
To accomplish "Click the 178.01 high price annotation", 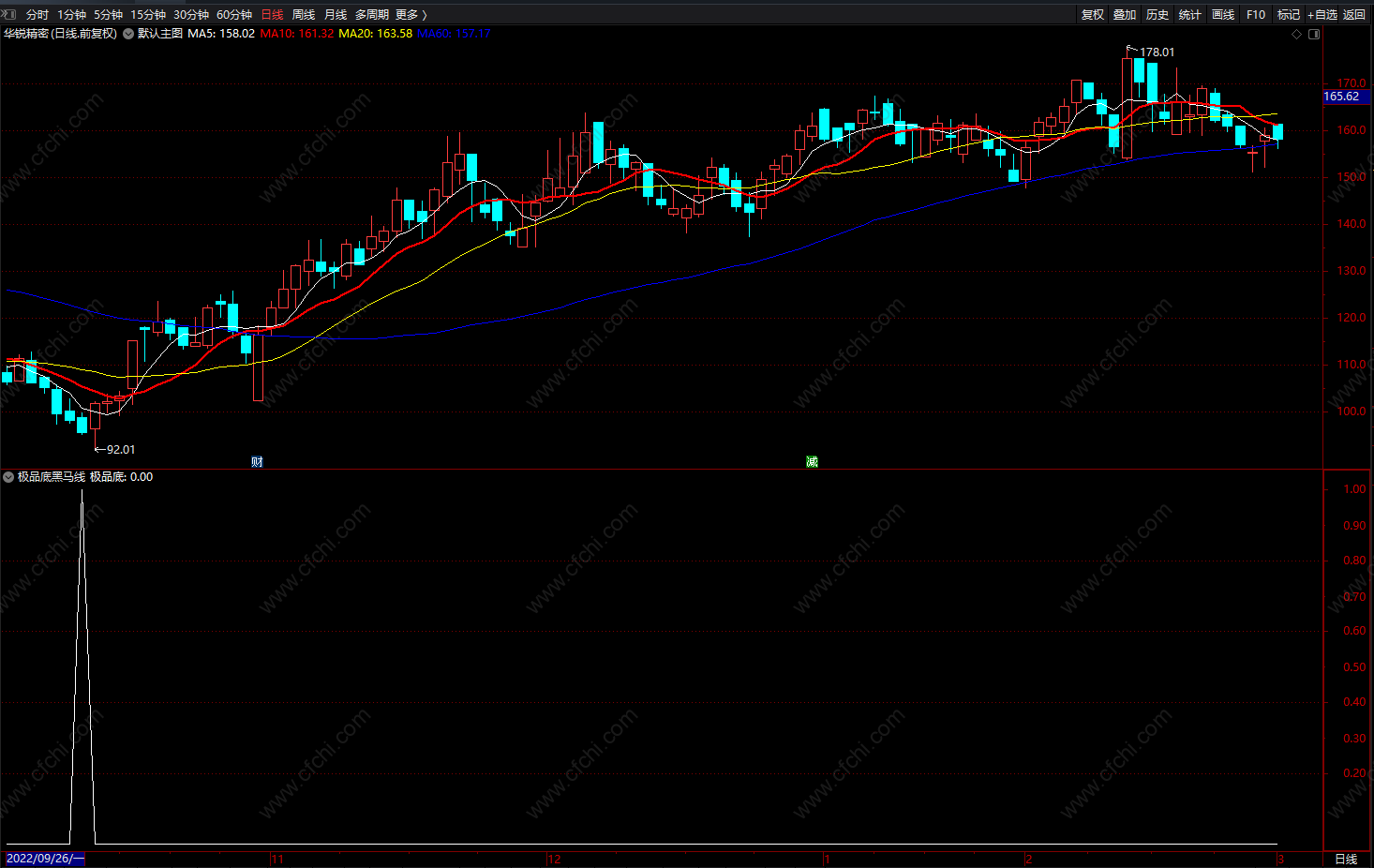I will [x=1157, y=52].
